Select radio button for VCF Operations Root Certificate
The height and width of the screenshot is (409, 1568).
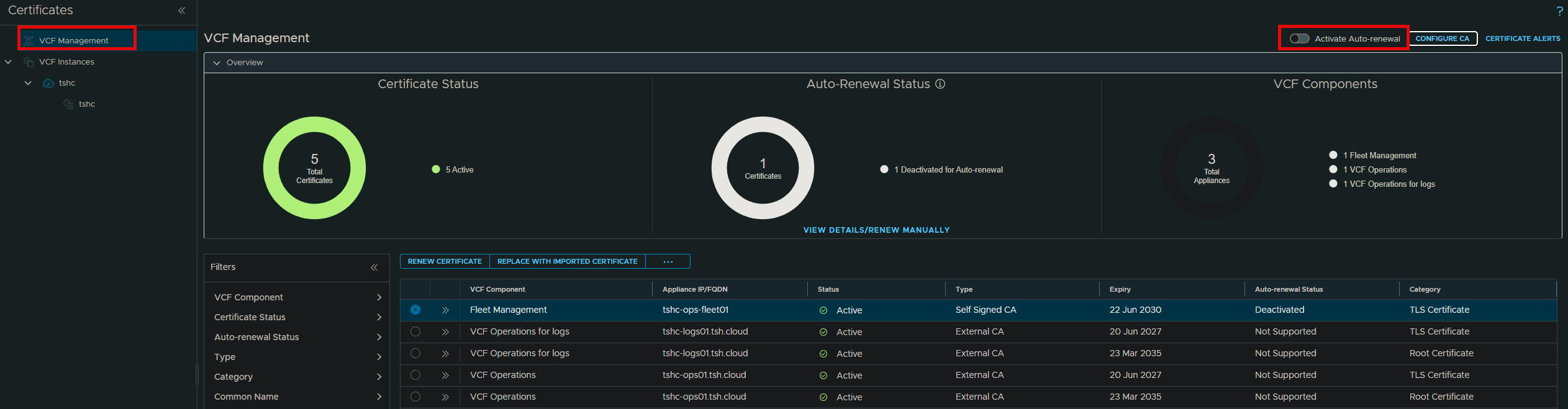[415, 397]
